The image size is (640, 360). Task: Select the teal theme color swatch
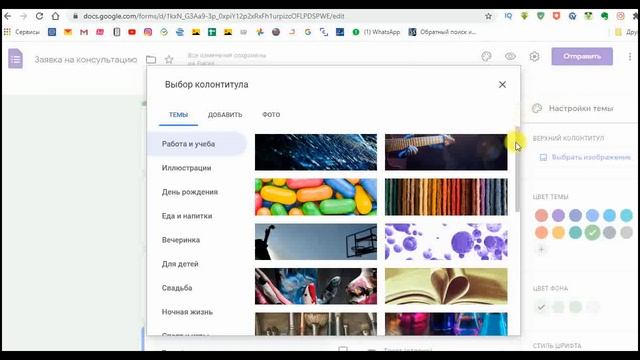coord(575,232)
